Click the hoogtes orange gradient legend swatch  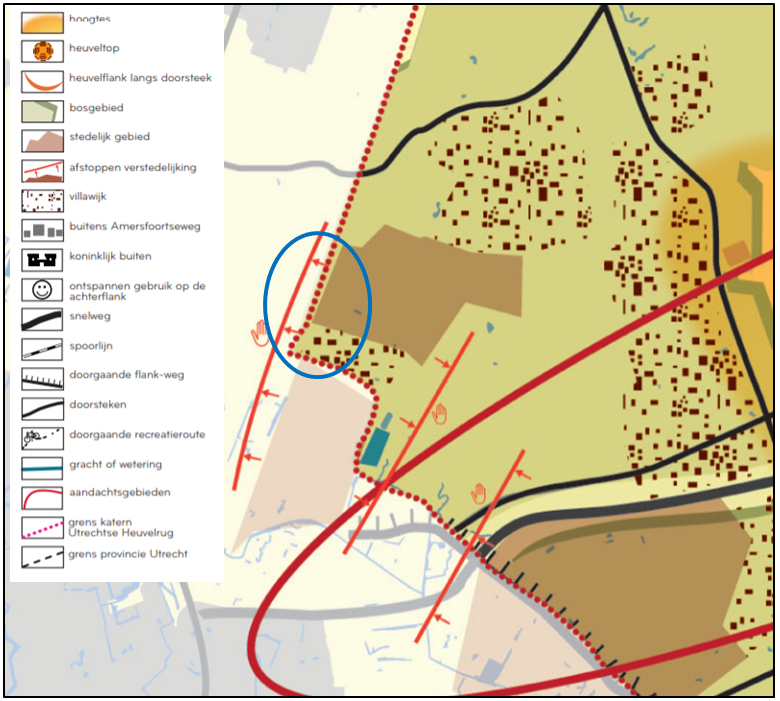click(42, 22)
